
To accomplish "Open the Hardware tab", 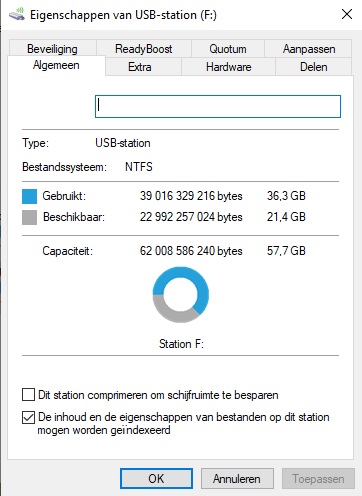I will (x=229, y=67).
